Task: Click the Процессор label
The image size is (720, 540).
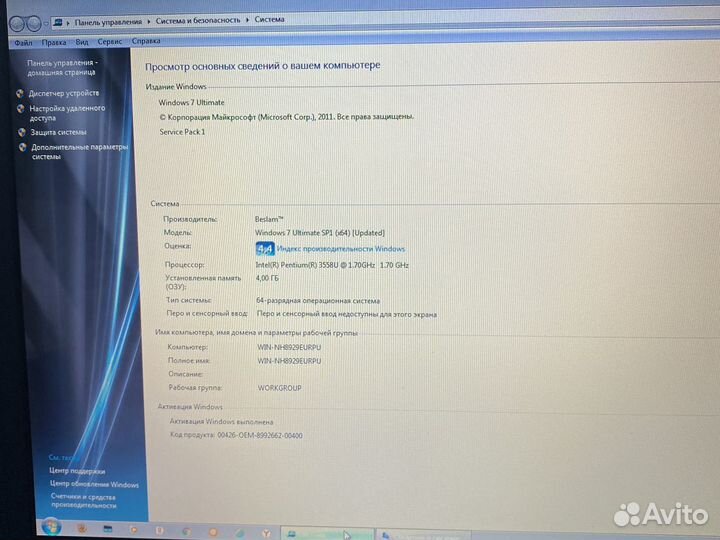Action: click(x=185, y=265)
